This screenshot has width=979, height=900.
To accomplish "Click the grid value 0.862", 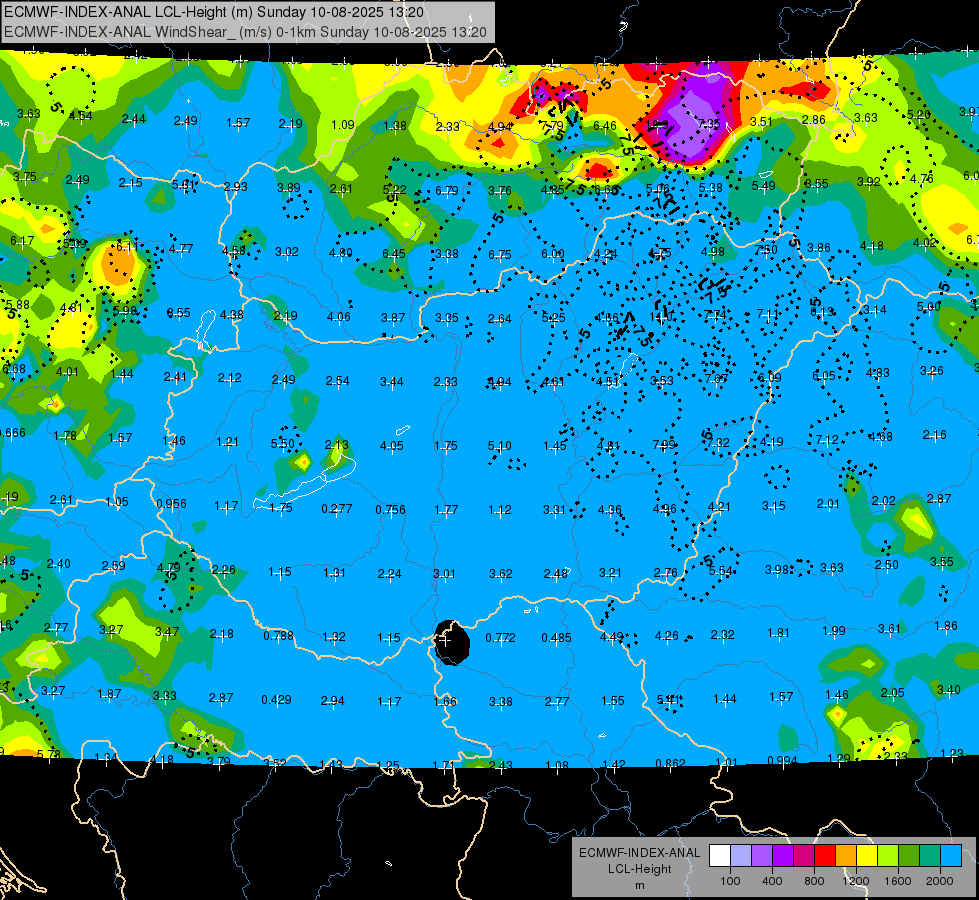I will [671, 763].
